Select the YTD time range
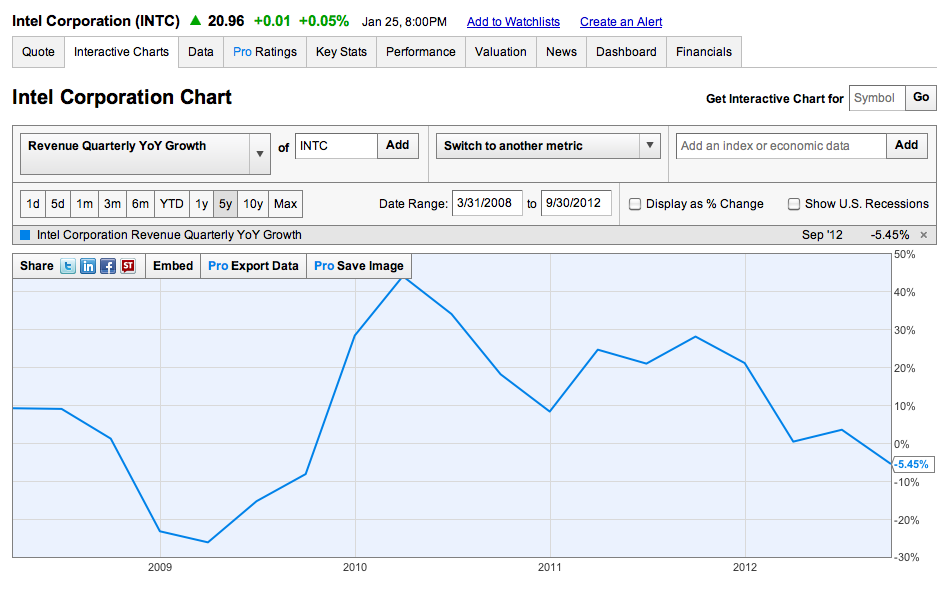 click(x=172, y=204)
